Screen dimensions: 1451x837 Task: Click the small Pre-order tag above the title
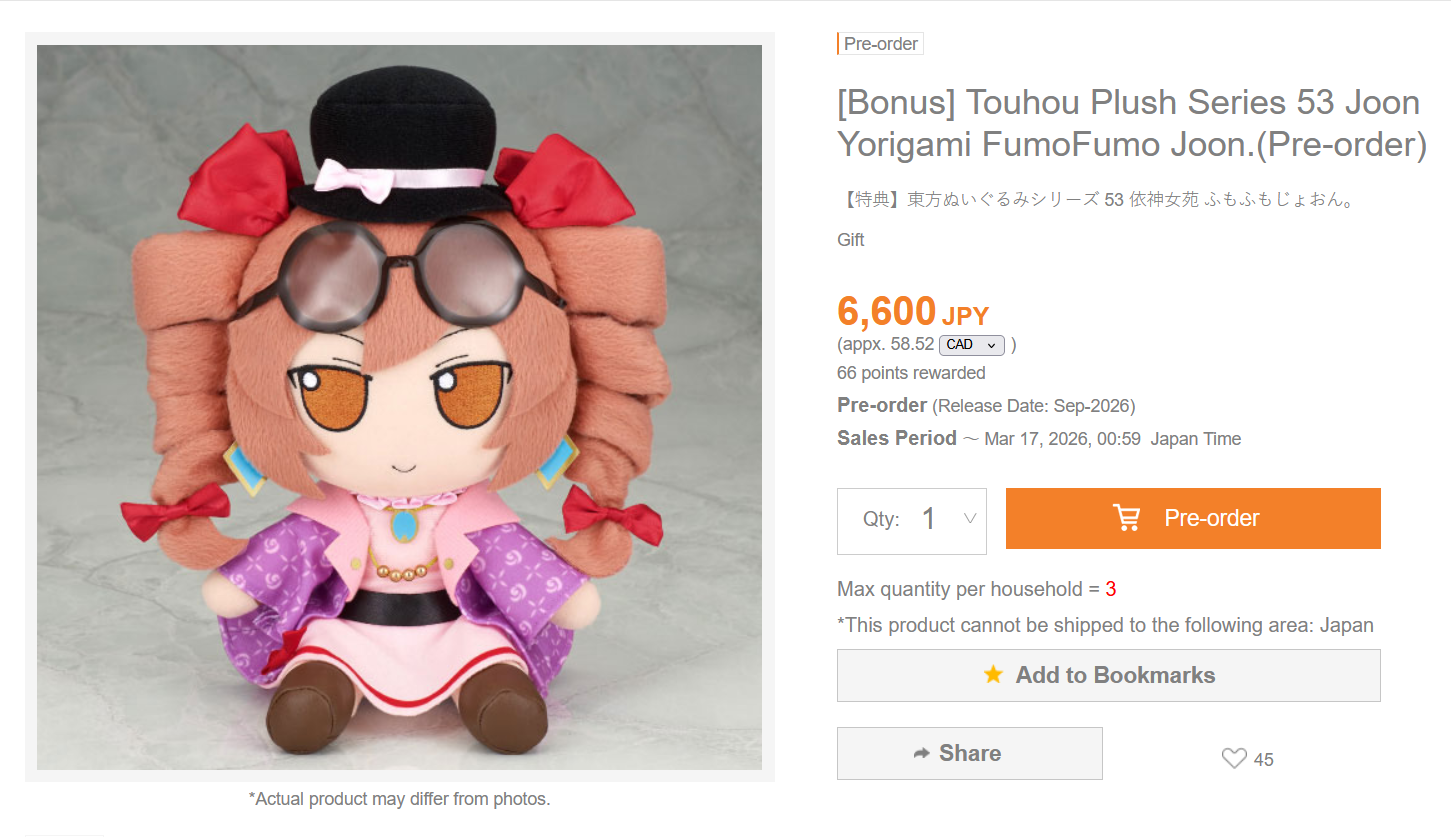[x=880, y=44]
